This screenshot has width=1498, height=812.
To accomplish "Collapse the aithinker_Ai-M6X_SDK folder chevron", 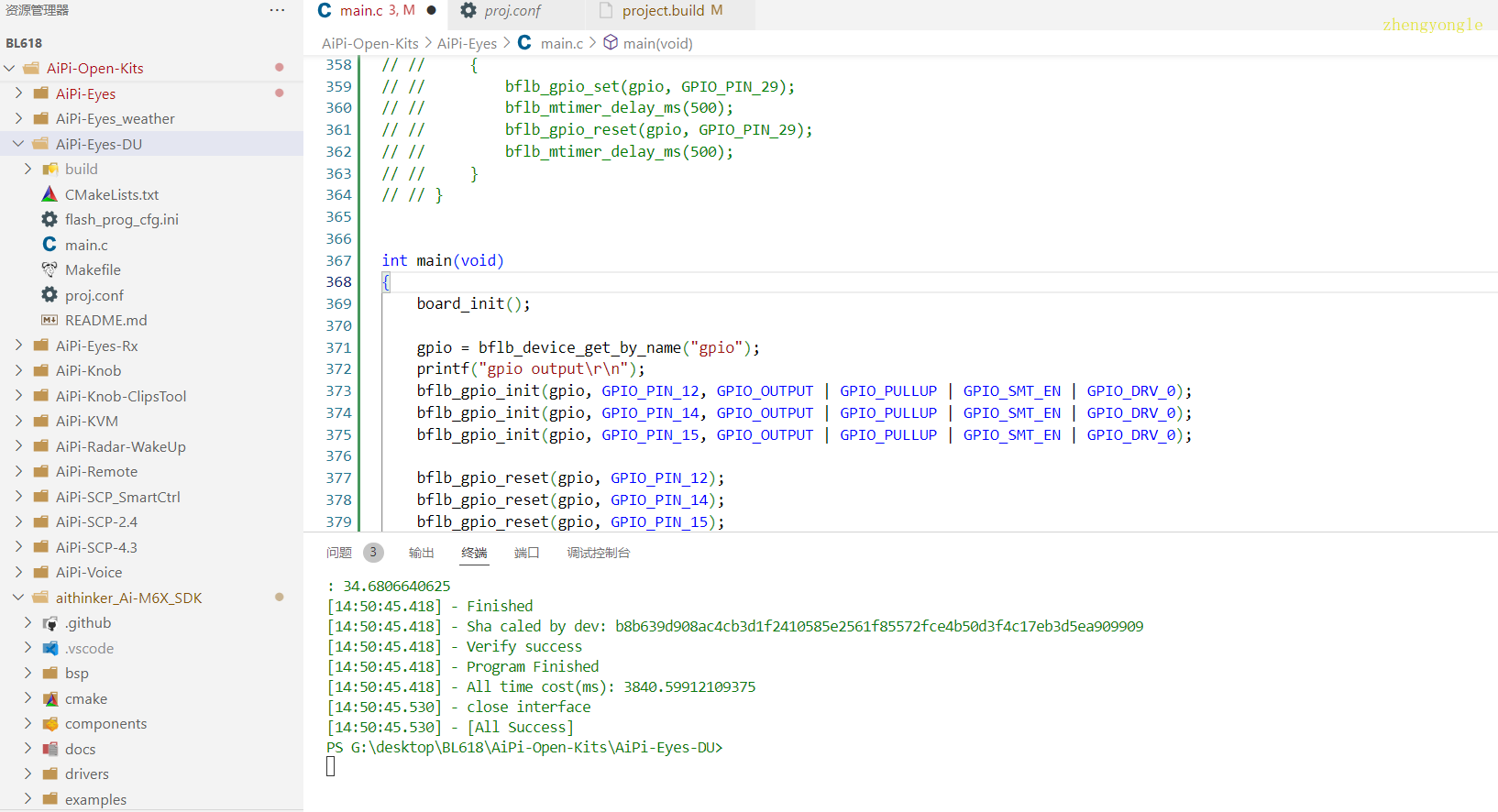I will coord(18,598).
